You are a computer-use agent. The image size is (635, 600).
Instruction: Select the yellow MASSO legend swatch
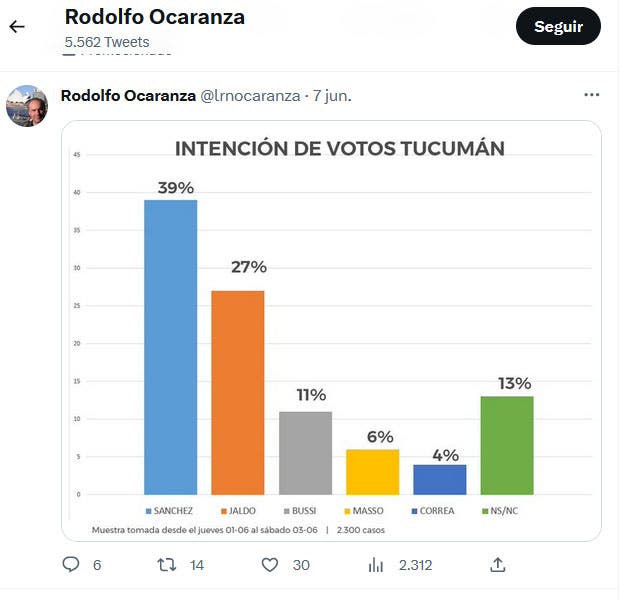pyautogui.click(x=347, y=511)
